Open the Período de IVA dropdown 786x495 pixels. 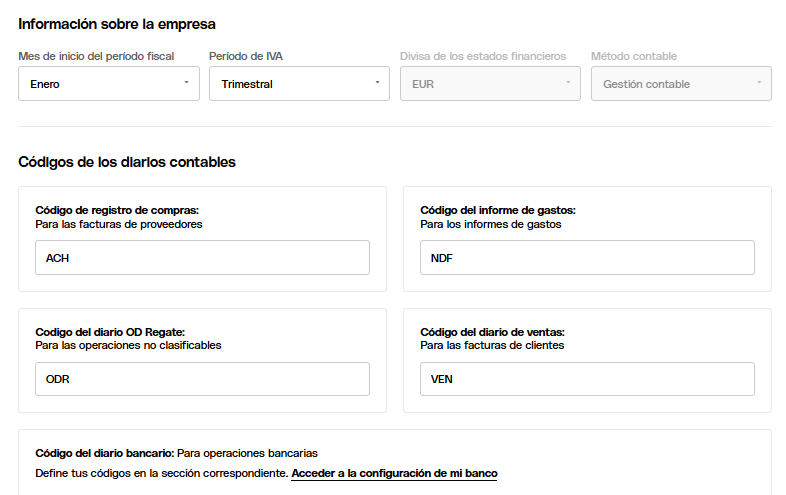pos(299,84)
